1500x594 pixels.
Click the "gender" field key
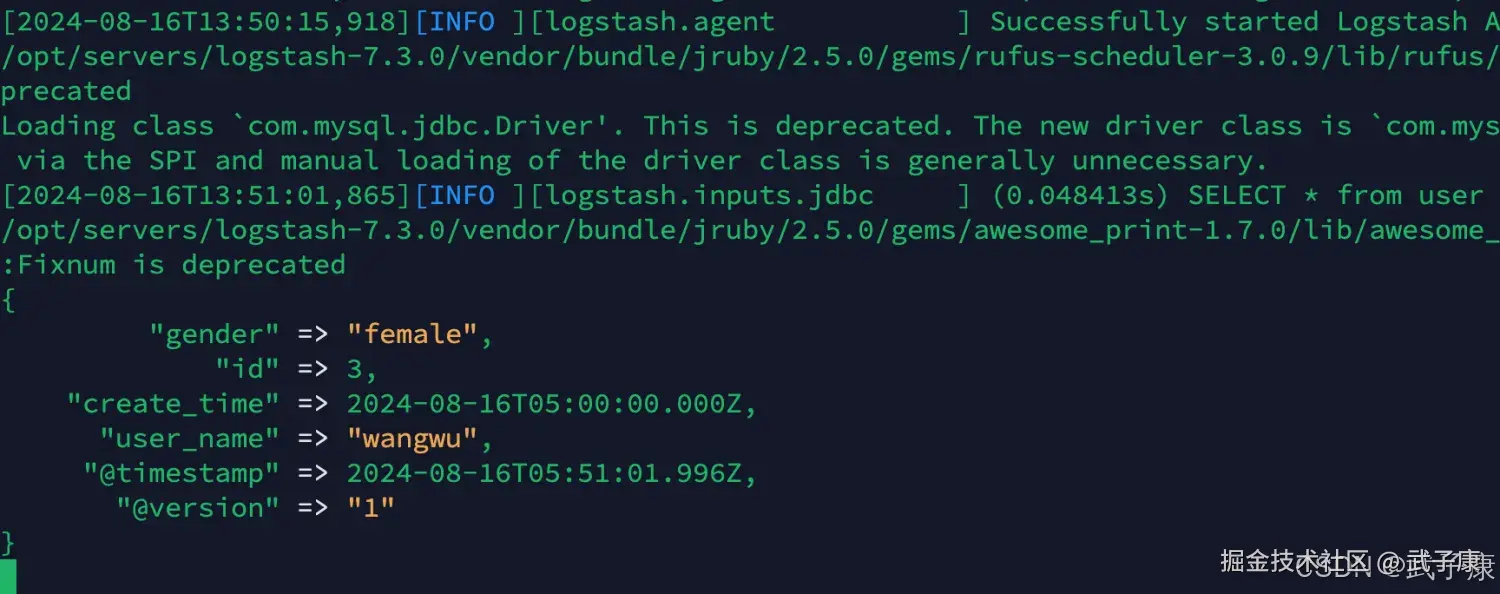214,334
